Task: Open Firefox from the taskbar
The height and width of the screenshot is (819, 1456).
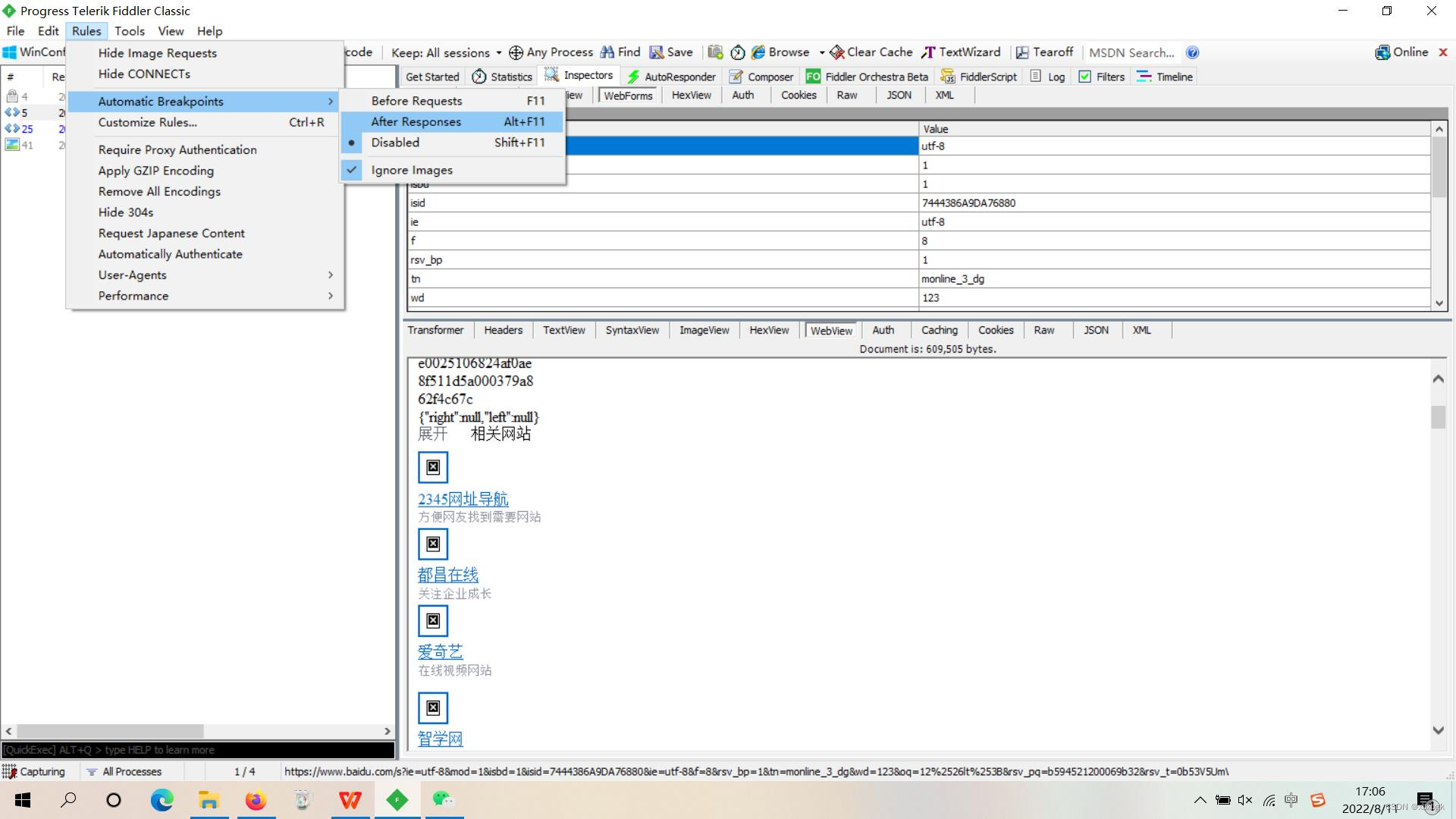Action: click(x=256, y=800)
